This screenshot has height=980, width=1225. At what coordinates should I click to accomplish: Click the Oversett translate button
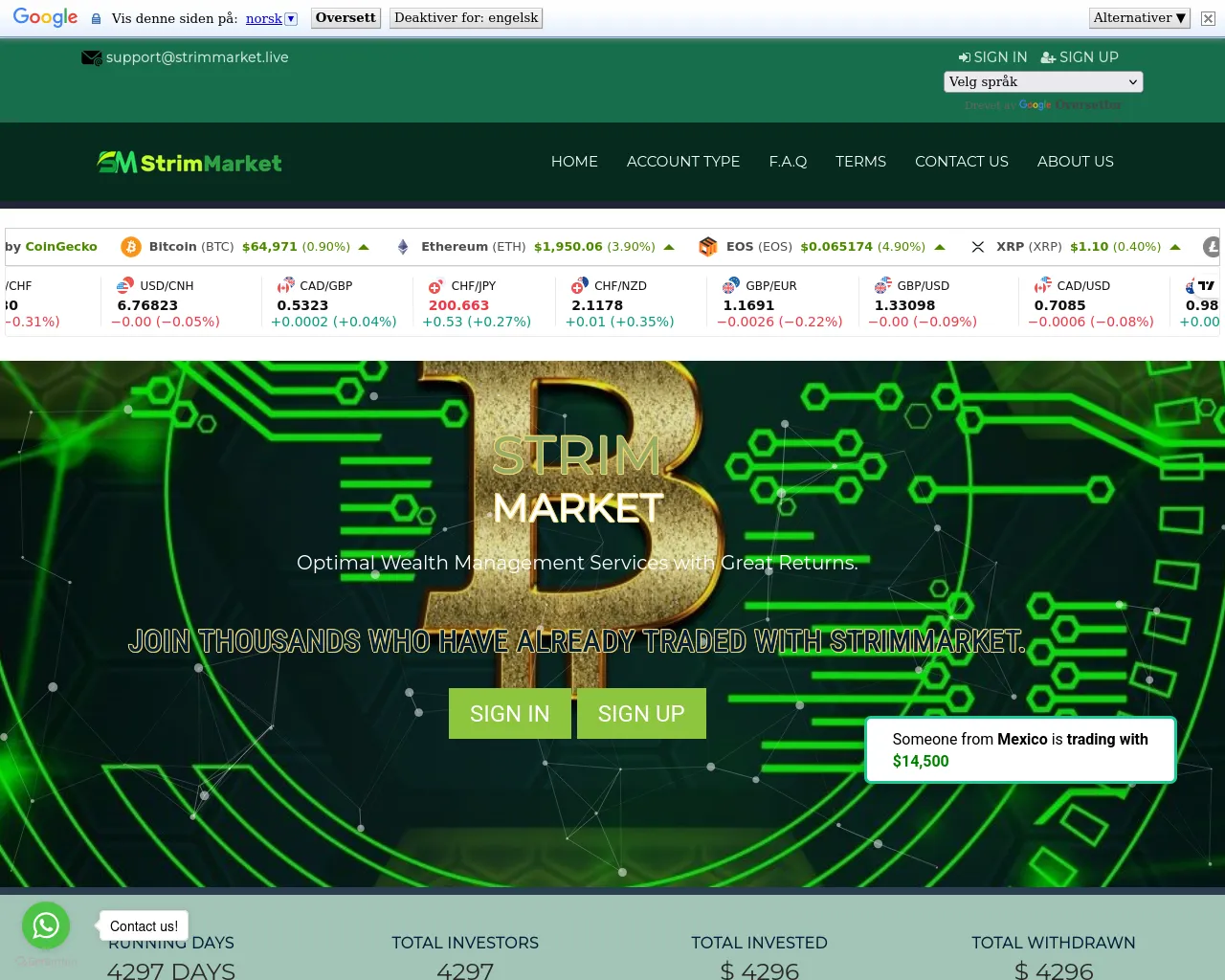345,18
